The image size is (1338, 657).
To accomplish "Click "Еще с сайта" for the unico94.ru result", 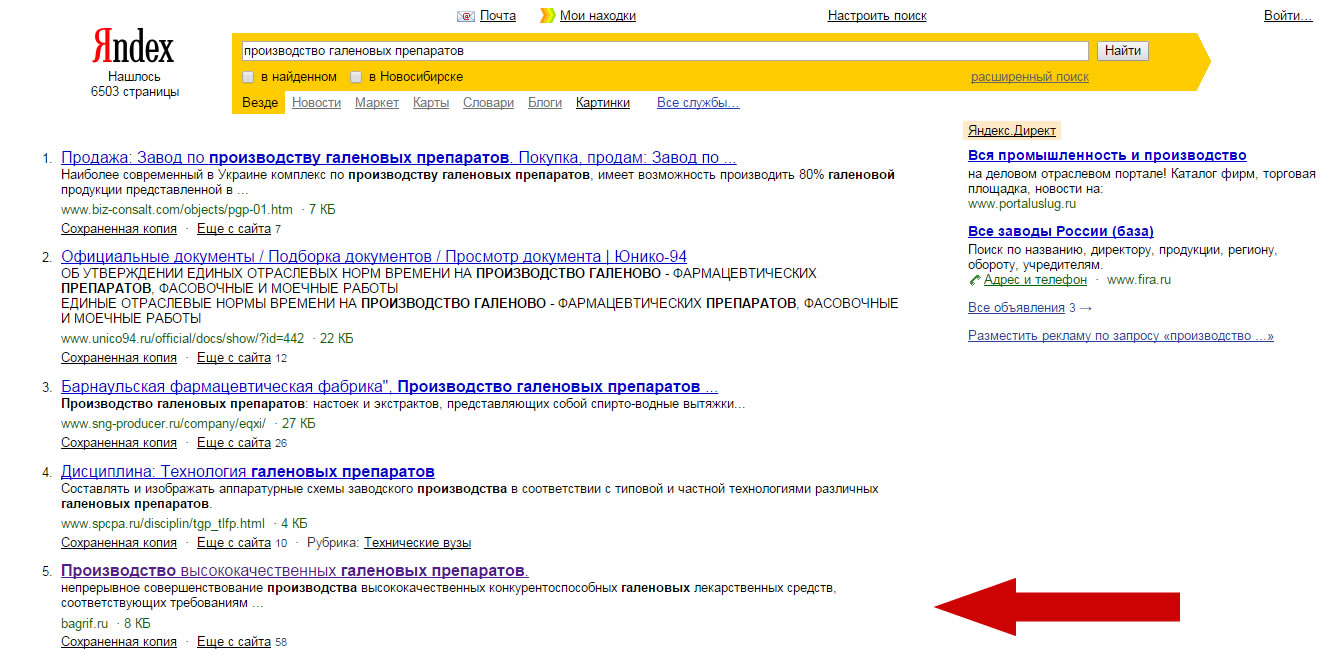I will click(x=234, y=358).
